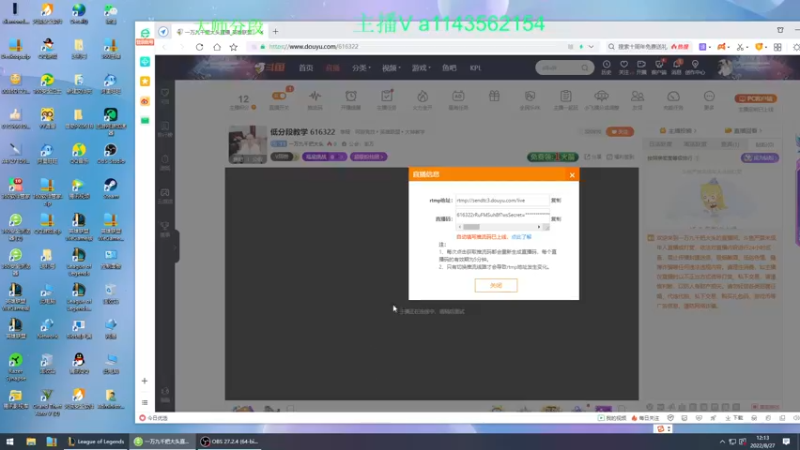Open the more (three dots) tool
The height and width of the screenshot is (450, 800).
(x=709, y=99)
